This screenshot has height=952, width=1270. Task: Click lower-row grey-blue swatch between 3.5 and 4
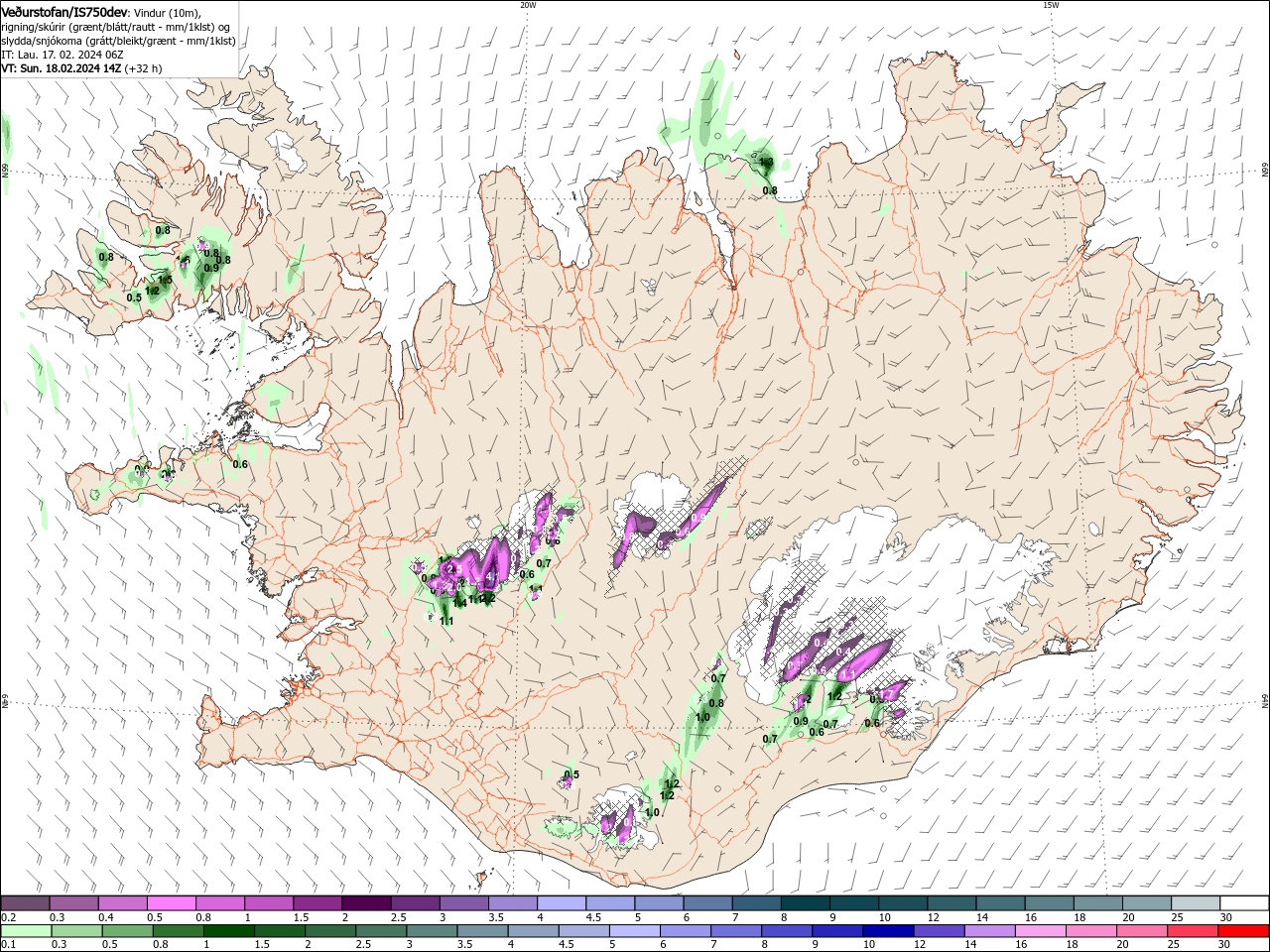point(482,931)
